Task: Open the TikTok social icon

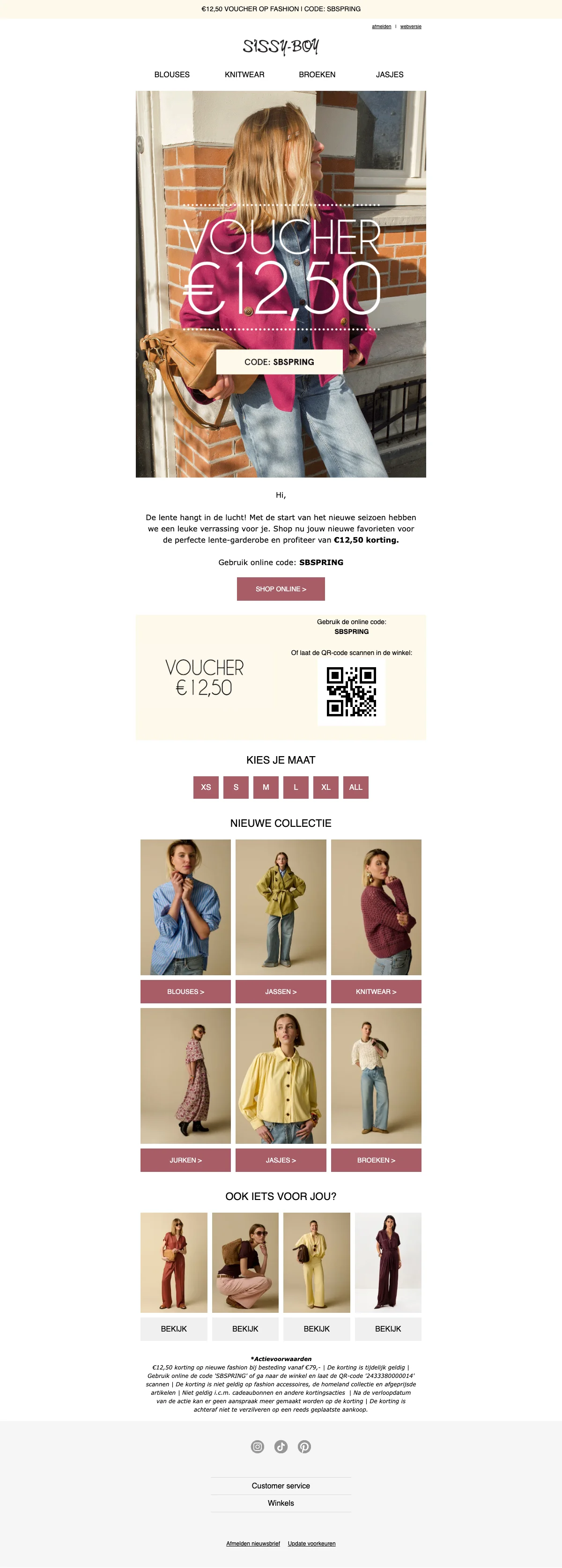Action: pos(281,1447)
